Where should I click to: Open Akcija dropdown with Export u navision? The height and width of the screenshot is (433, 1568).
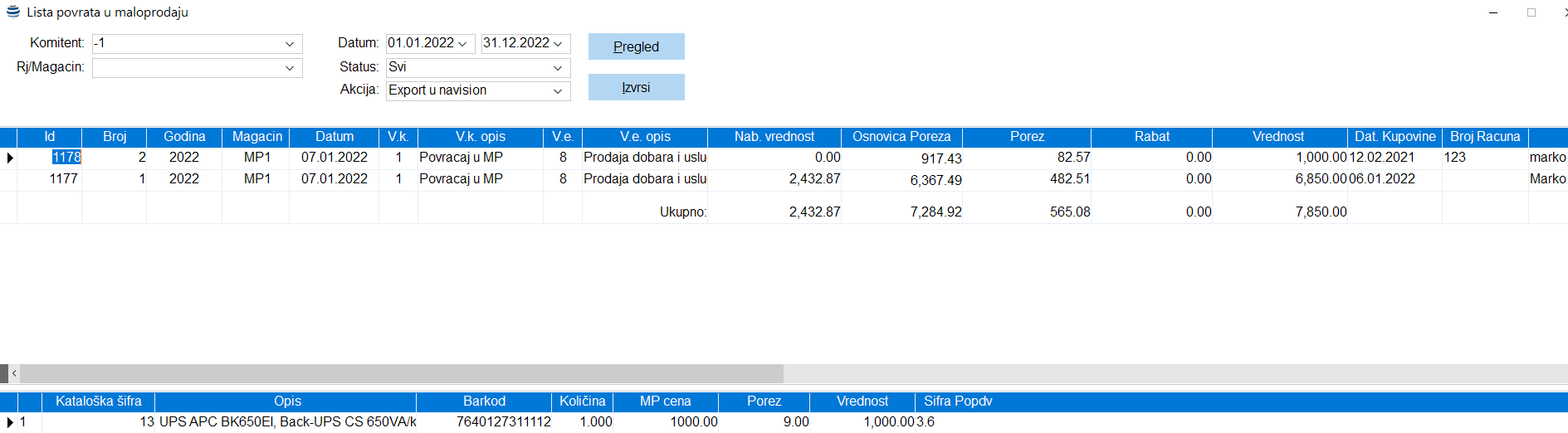[558, 91]
